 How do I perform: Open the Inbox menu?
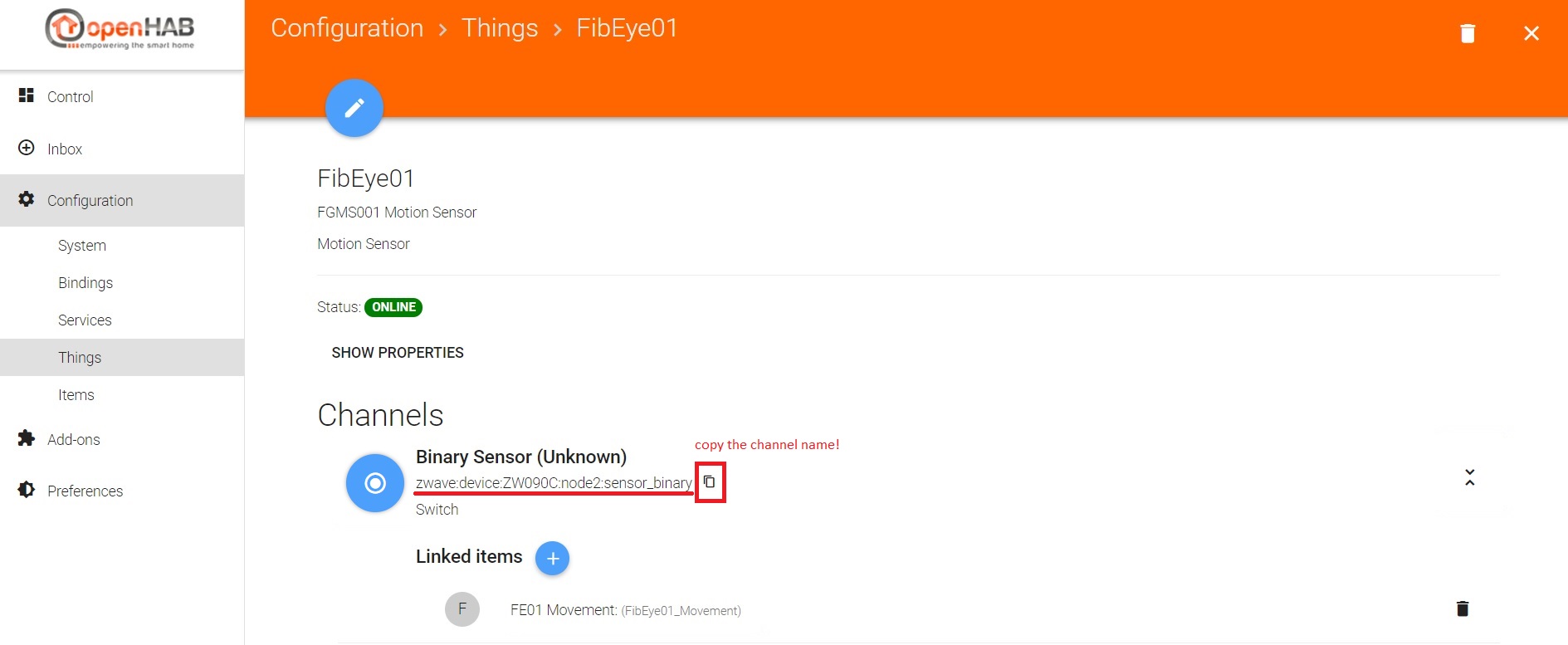(64, 149)
